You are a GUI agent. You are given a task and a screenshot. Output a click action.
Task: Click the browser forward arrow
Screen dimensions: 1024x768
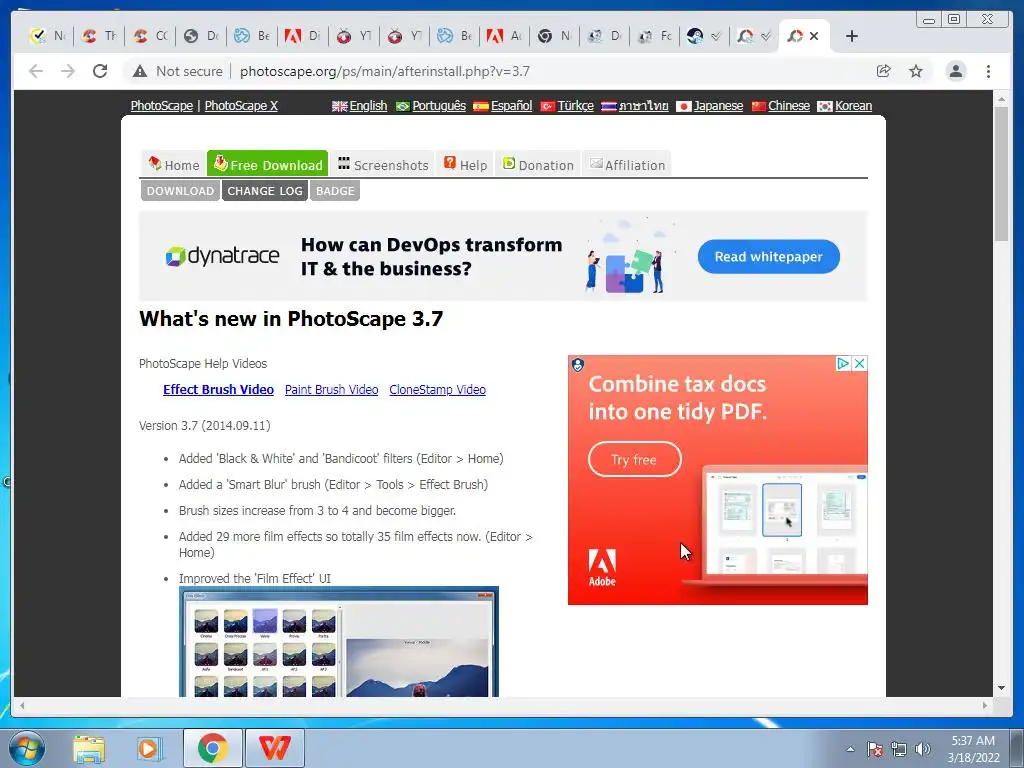tap(68, 71)
